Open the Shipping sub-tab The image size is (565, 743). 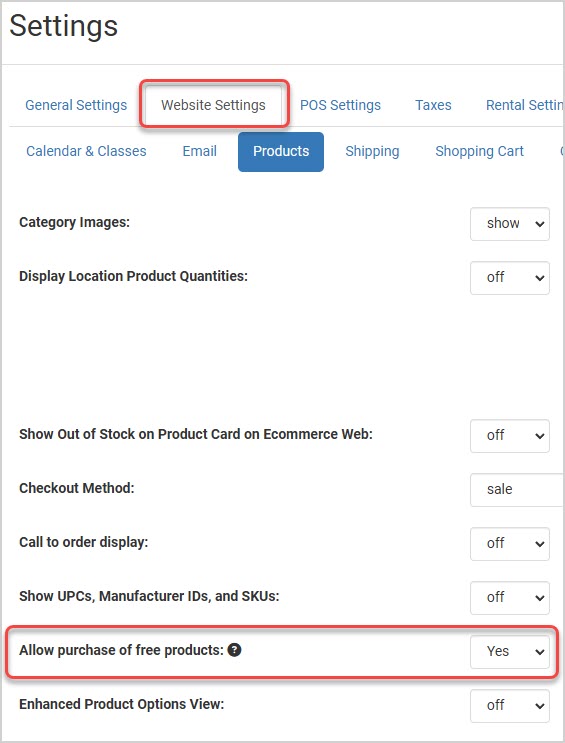372,151
